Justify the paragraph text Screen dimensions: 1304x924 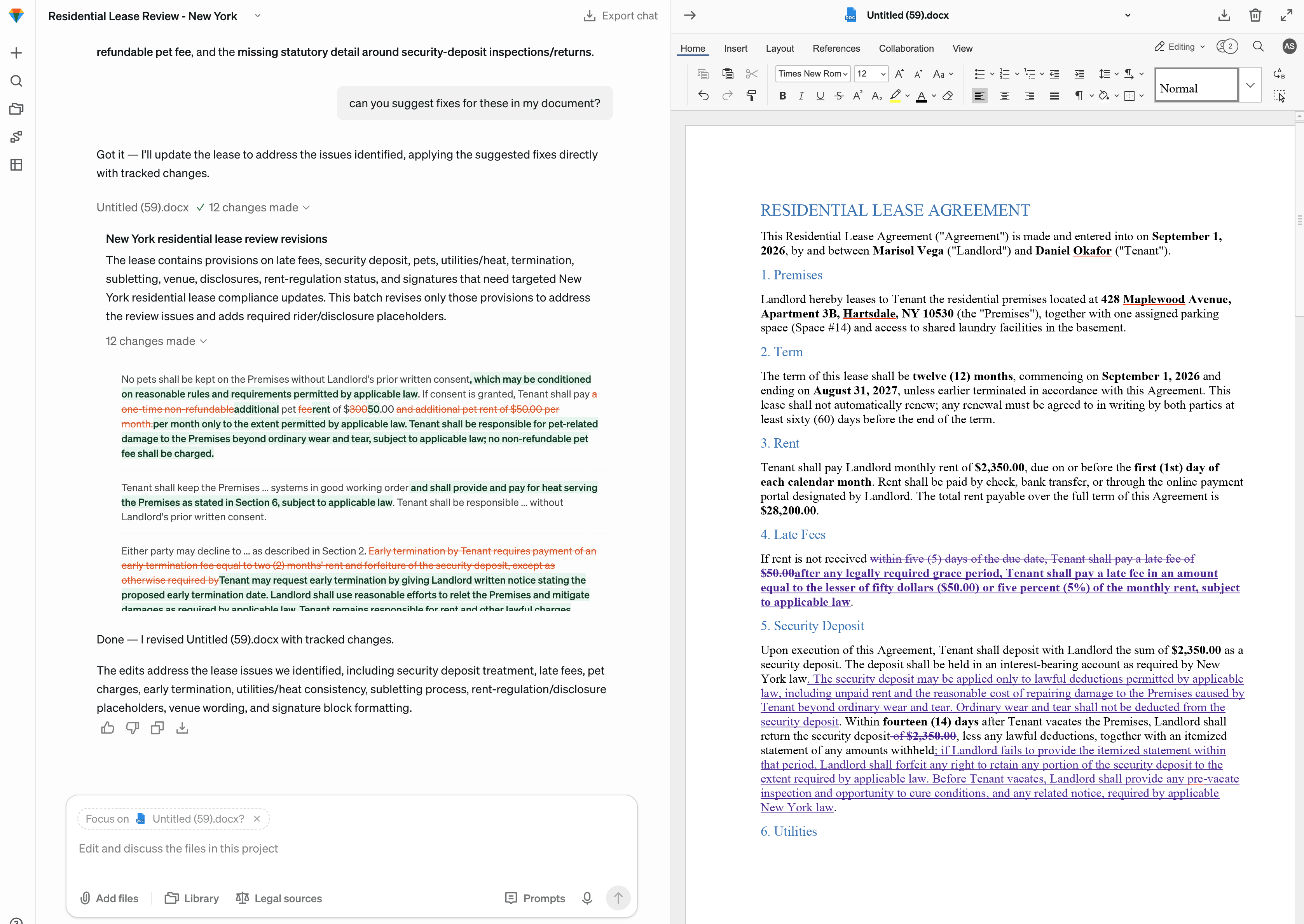pyautogui.click(x=1054, y=96)
